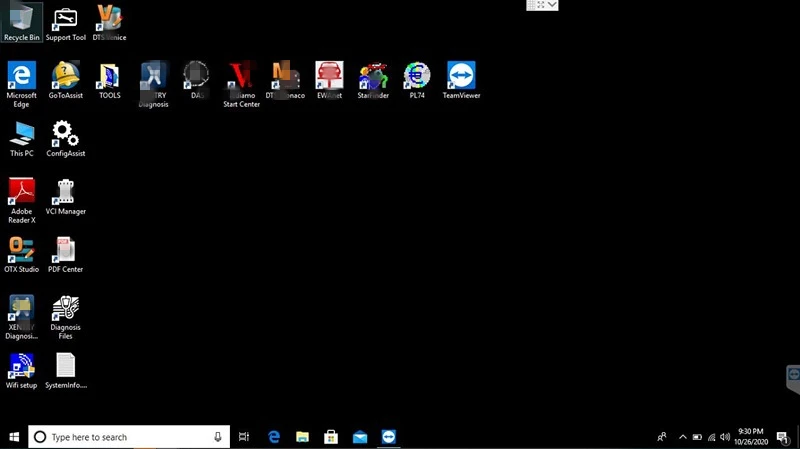
Task: Select the Wifi setup icon
Action: [21, 371]
